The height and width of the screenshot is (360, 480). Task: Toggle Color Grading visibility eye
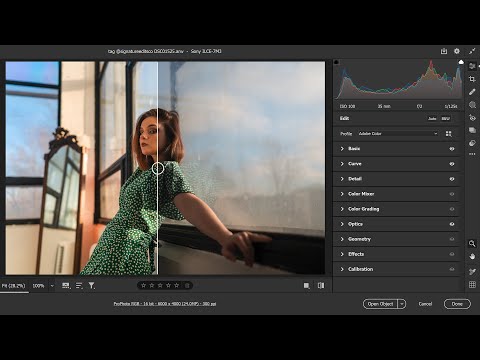pos(452,209)
